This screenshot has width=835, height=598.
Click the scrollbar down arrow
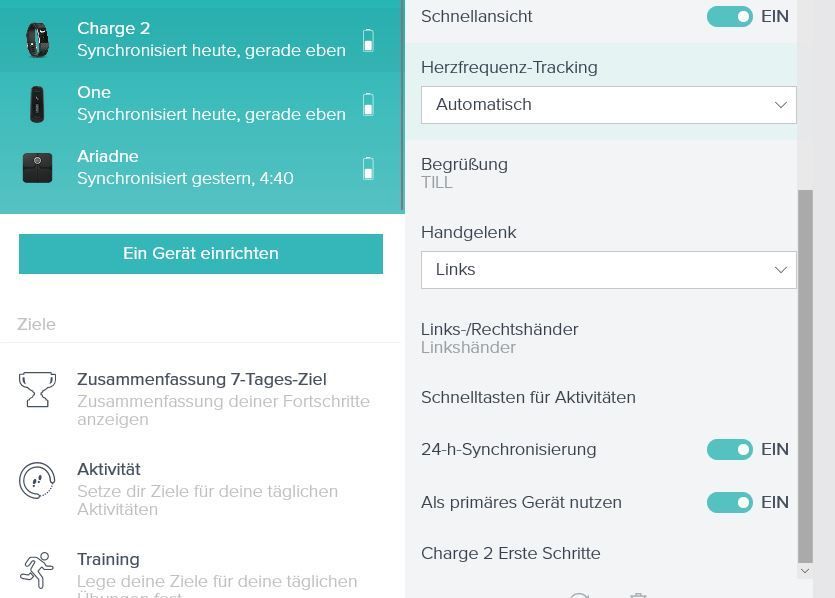click(805, 571)
